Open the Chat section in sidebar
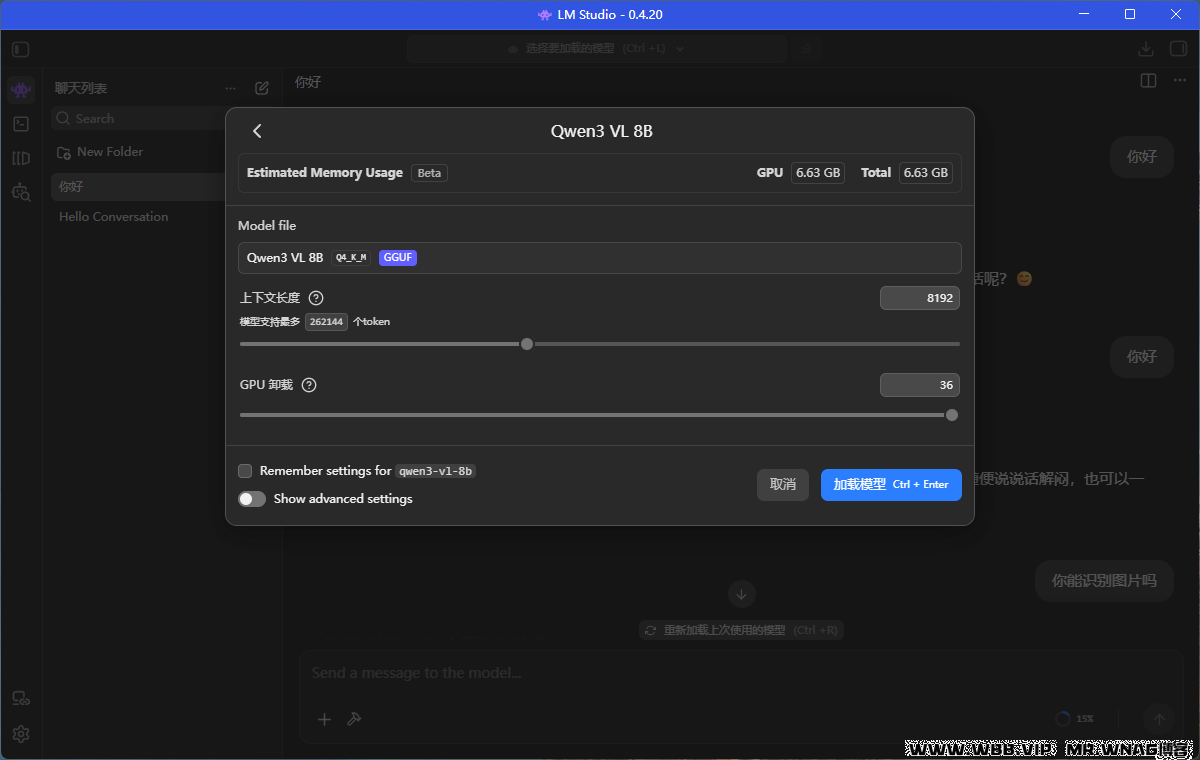Image resolution: width=1200 pixels, height=760 pixels. click(x=21, y=90)
